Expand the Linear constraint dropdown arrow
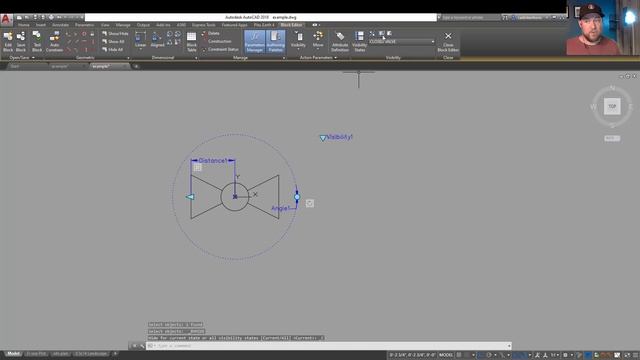Image resolution: width=640 pixels, height=360 pixels. pos(140,49)
